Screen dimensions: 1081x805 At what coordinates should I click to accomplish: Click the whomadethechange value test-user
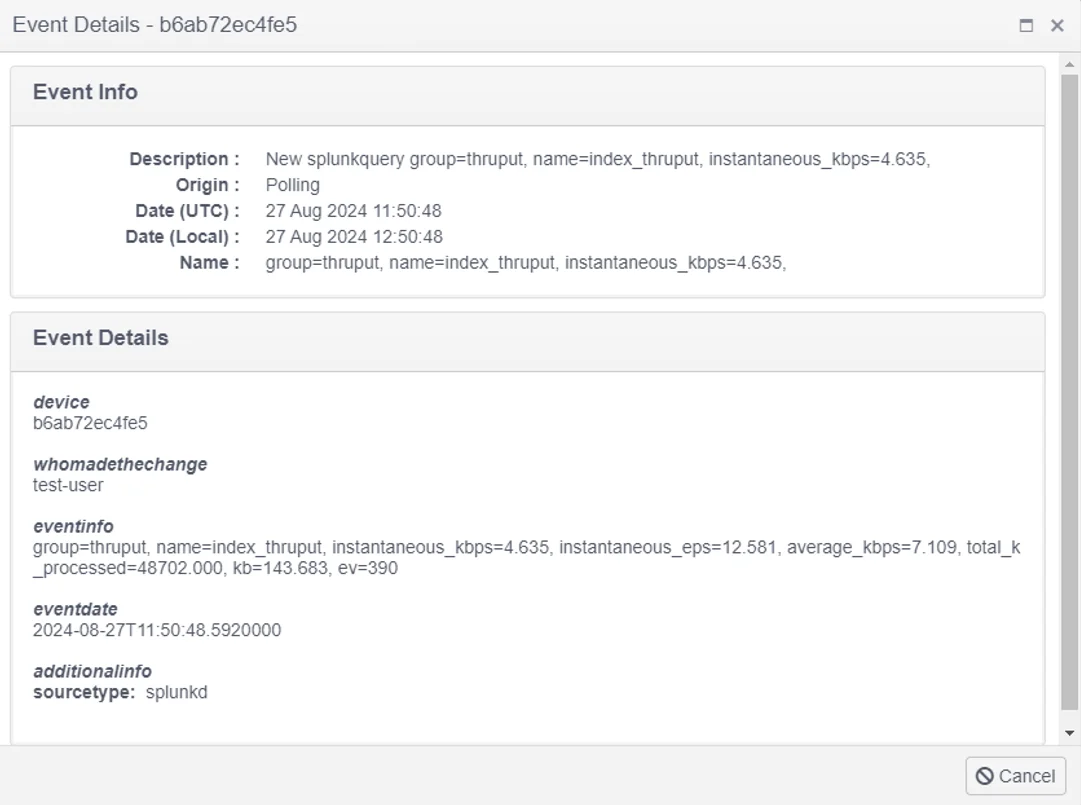click(x=68, y=485)
